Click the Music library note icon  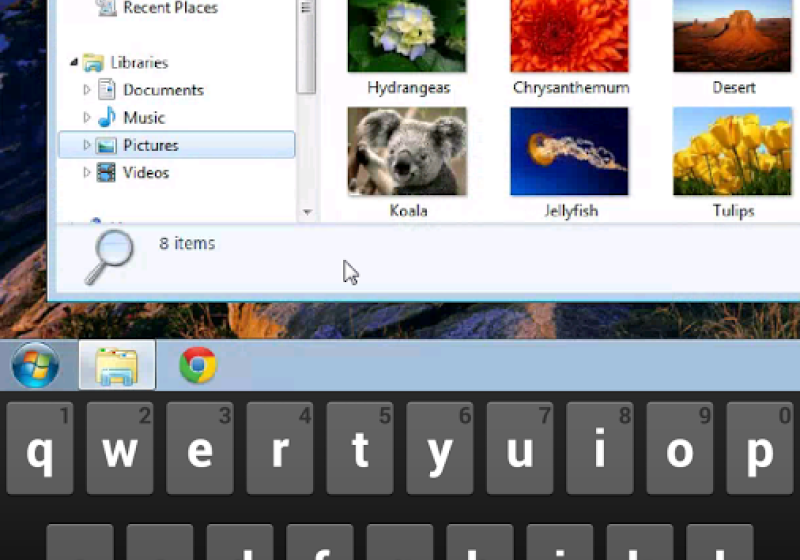(x=106, y=118)
